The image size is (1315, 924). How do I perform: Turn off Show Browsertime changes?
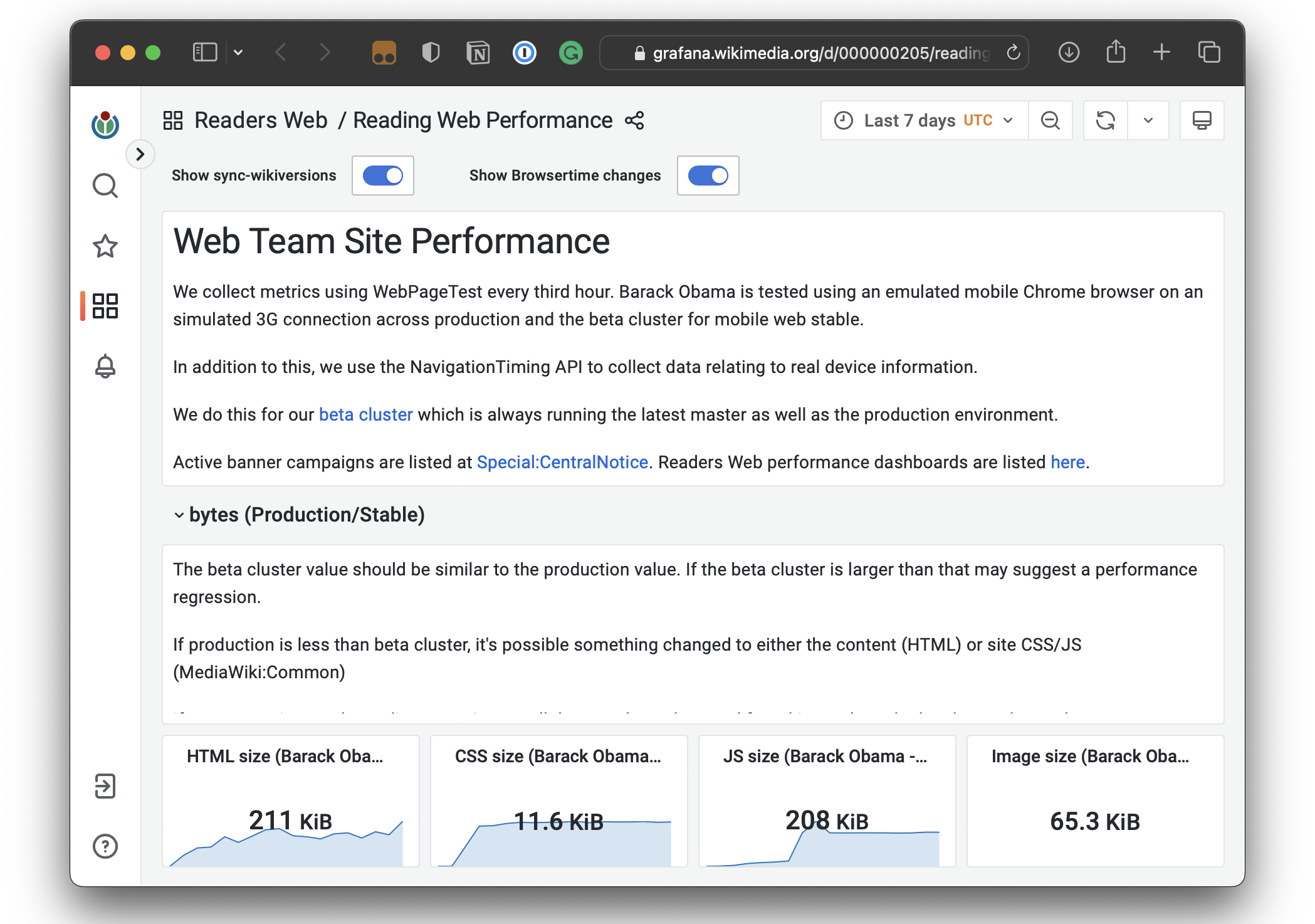(x=708, y=176)
